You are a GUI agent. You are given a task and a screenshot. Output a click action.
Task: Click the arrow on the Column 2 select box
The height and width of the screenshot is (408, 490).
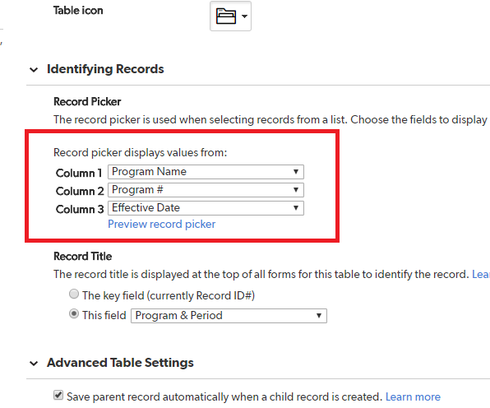click(x=296, y=190)
